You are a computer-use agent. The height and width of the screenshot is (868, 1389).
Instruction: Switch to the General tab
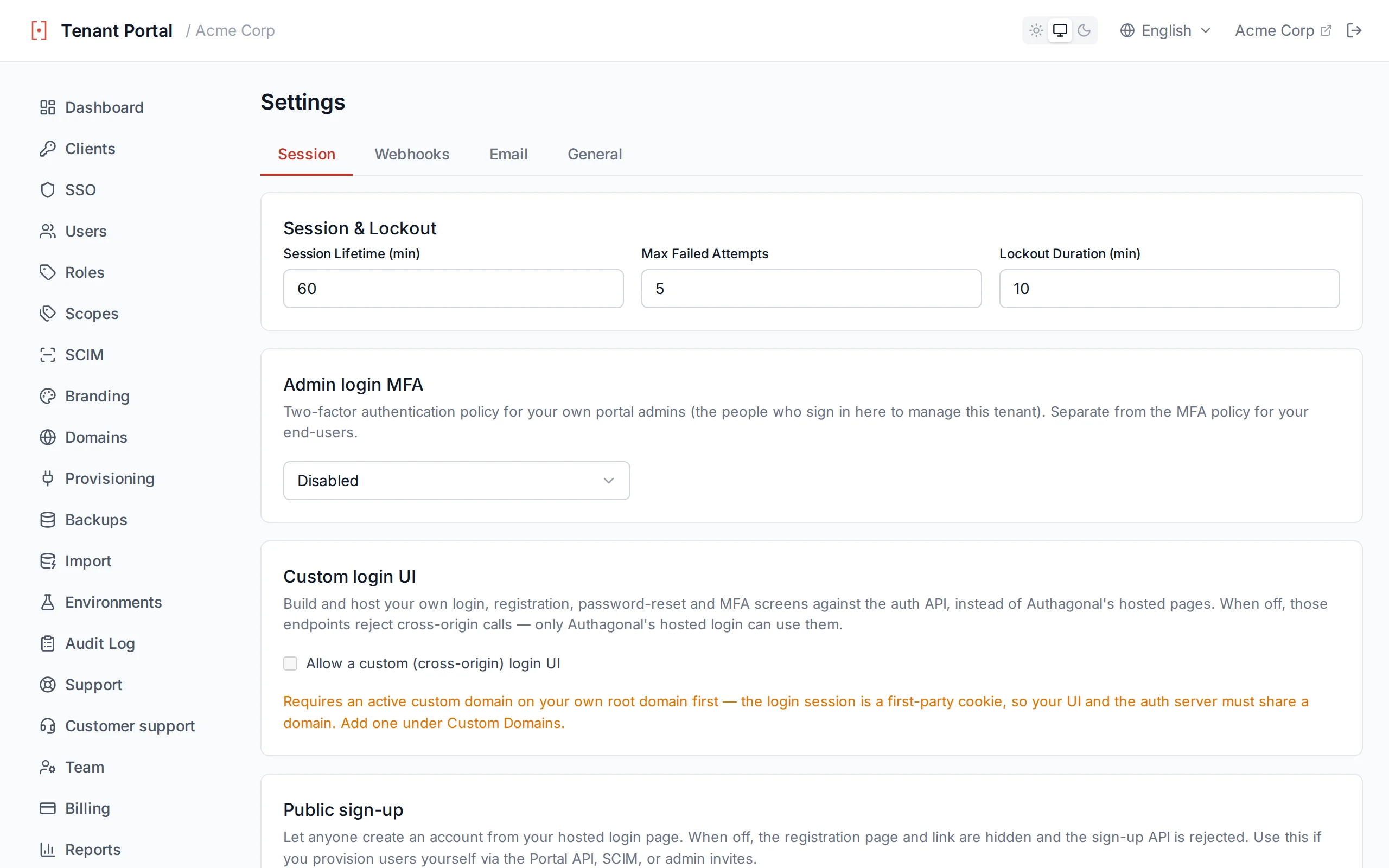point(595,155)
